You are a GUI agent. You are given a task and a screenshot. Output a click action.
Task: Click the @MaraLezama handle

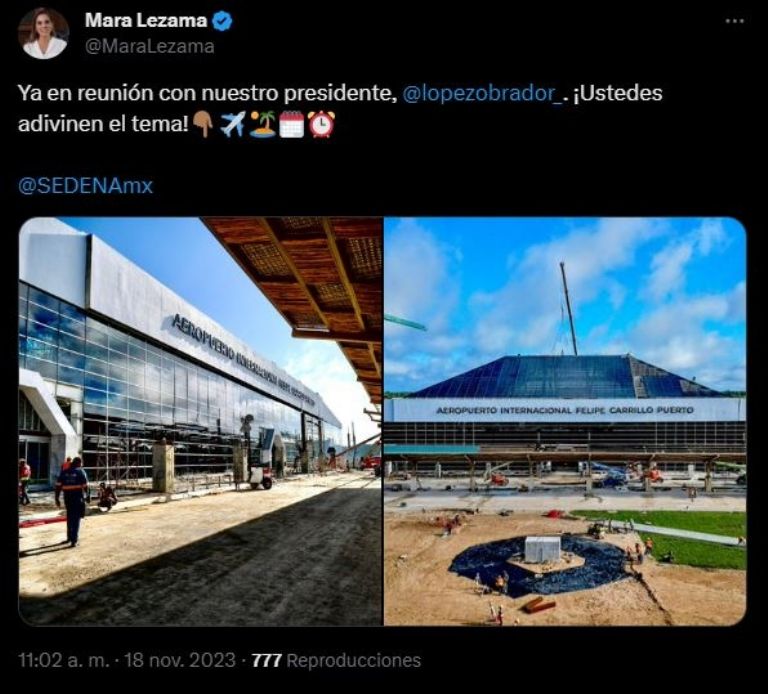(149, 47)
